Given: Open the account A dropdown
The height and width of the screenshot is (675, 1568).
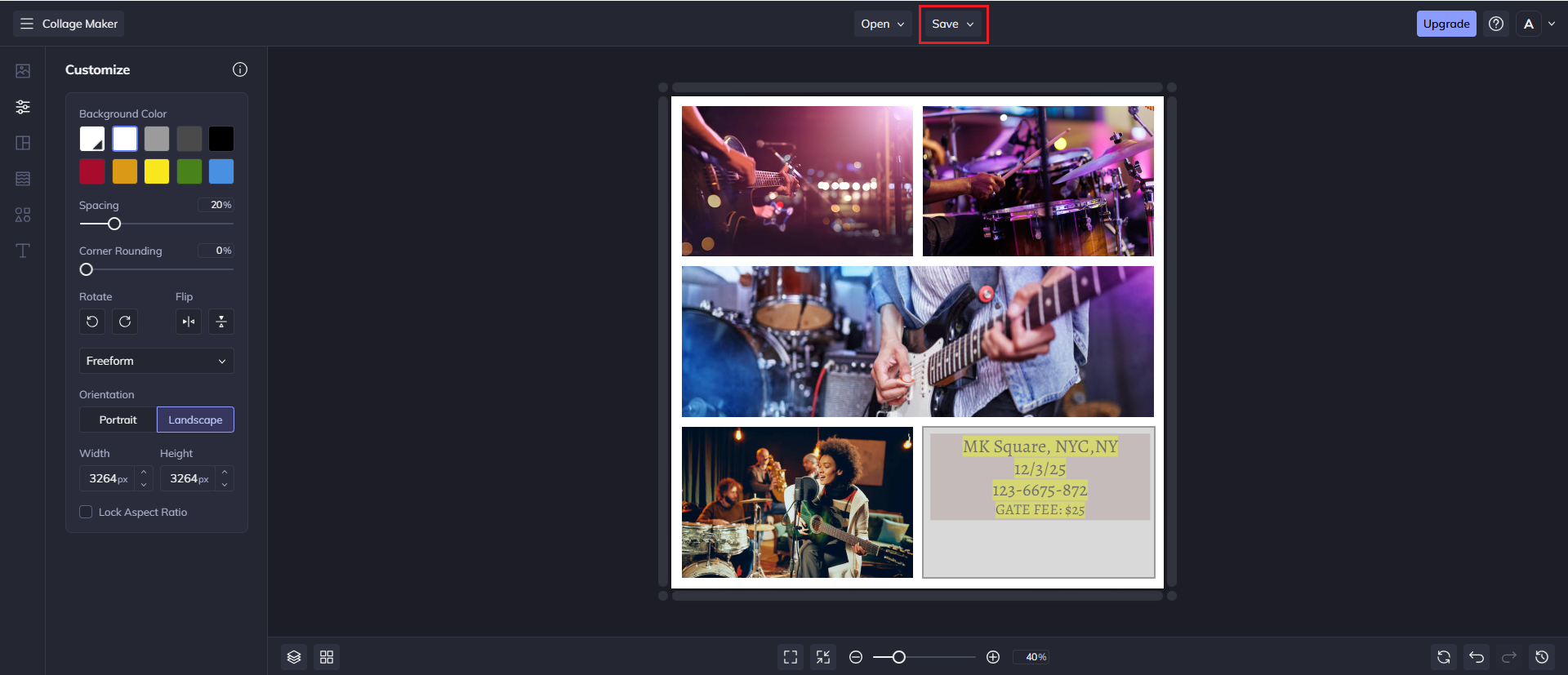Looking at the screenshot, I should coord(1539,24).
